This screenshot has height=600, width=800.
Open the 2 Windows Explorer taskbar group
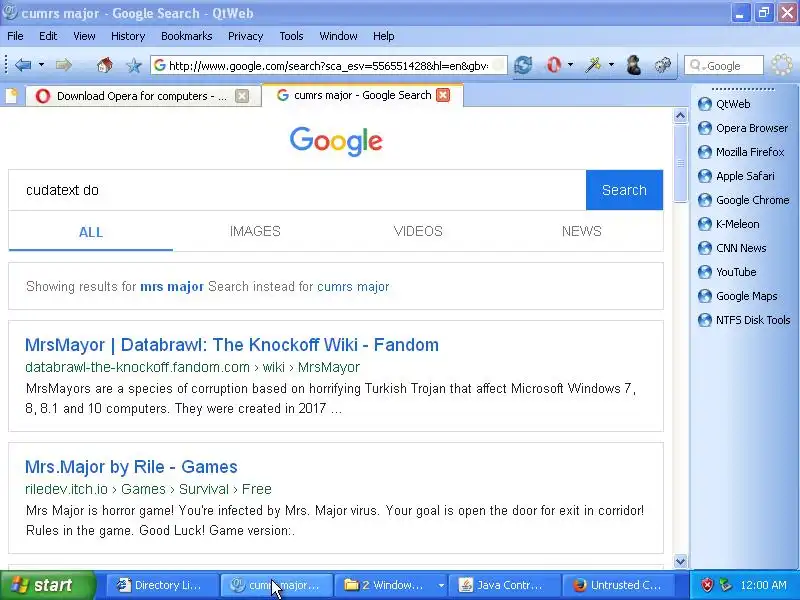click(390, 585)
